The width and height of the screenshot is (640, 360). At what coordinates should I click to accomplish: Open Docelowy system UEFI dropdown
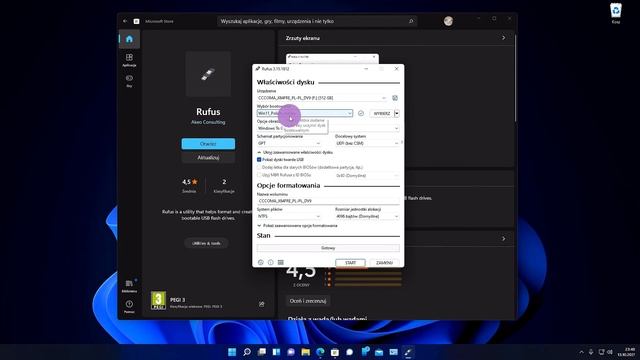pyautogui.click(x=367, y=143)
